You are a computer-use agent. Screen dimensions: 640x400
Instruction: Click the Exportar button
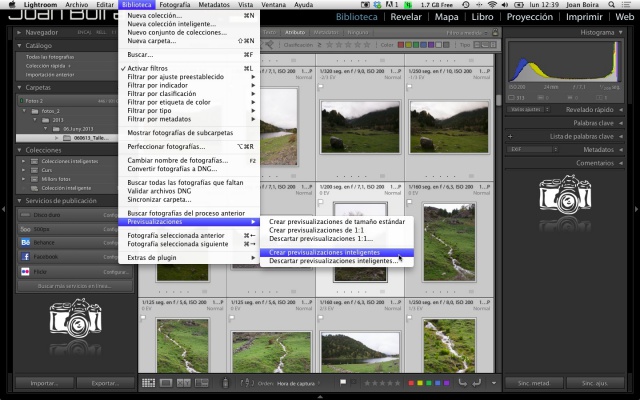pos(105,383)
